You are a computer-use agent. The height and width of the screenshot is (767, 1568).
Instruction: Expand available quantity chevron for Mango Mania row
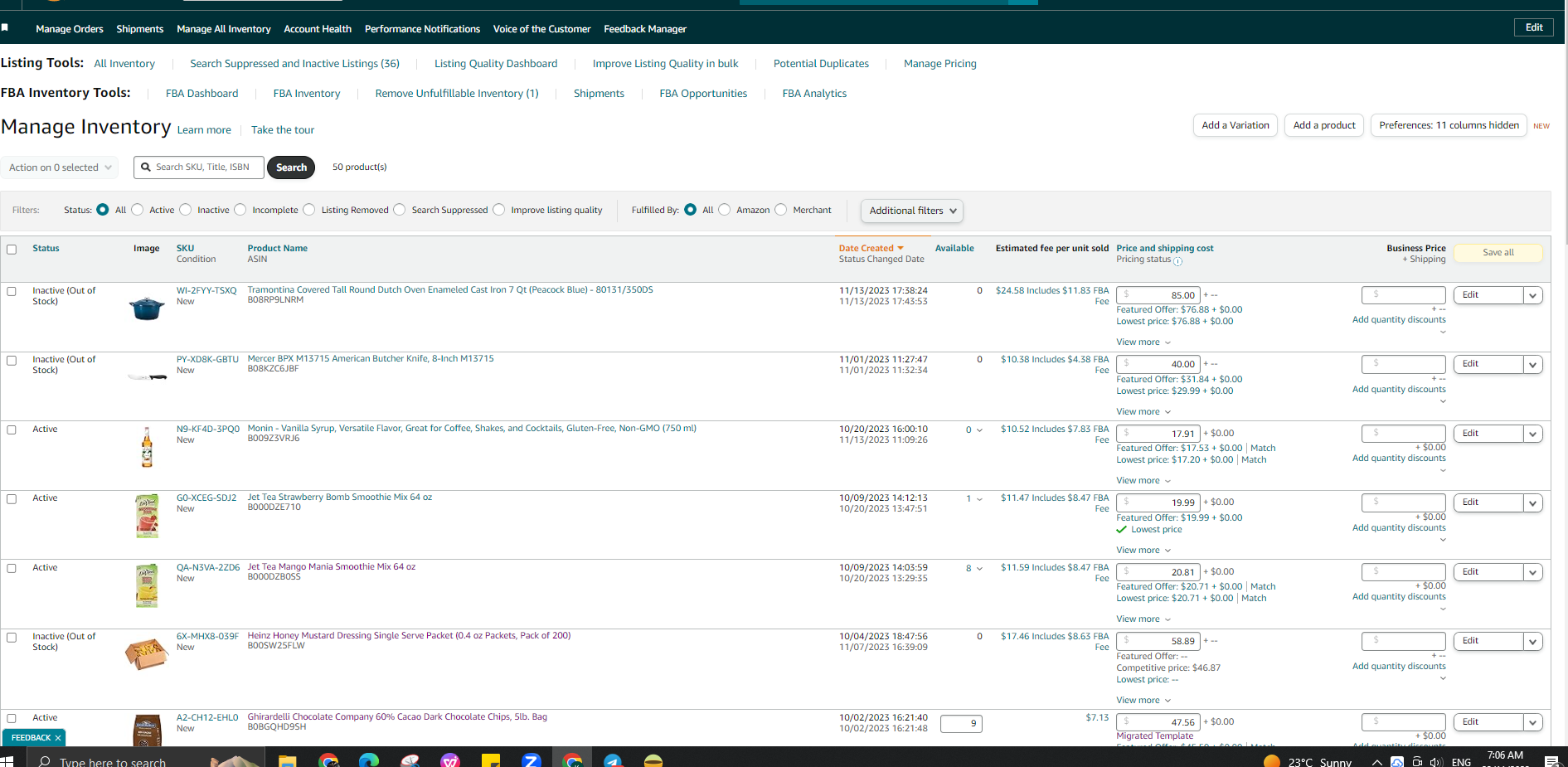[979, 569]
